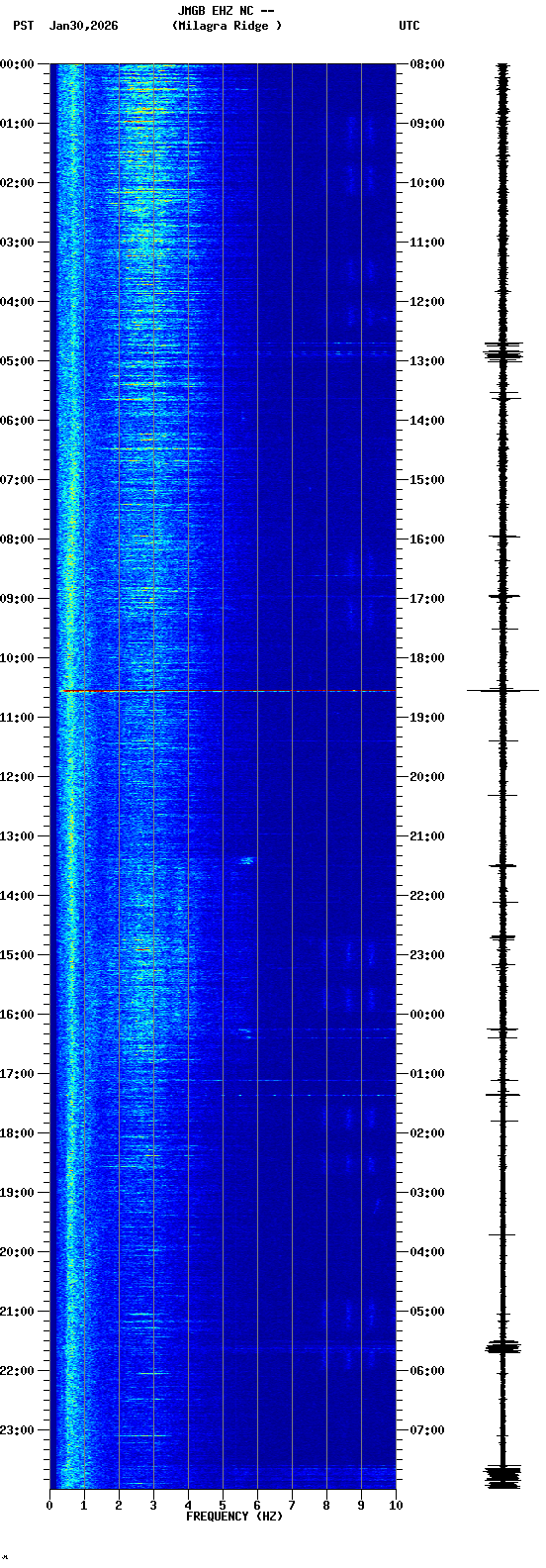The image size is (546, 1568).
Task: Click the bright red event streak near 10:30 PST
Action: coord(89,691)
